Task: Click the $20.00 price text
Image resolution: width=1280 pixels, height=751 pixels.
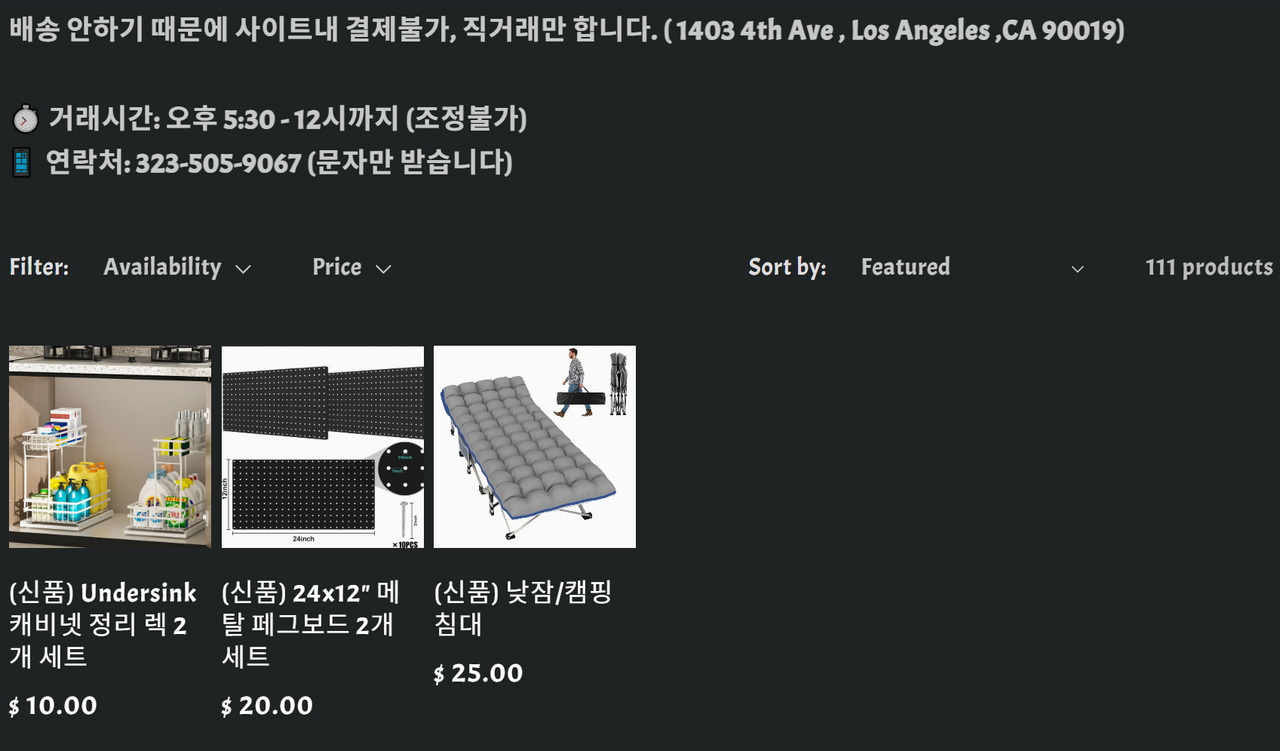Action: [267, 706]
